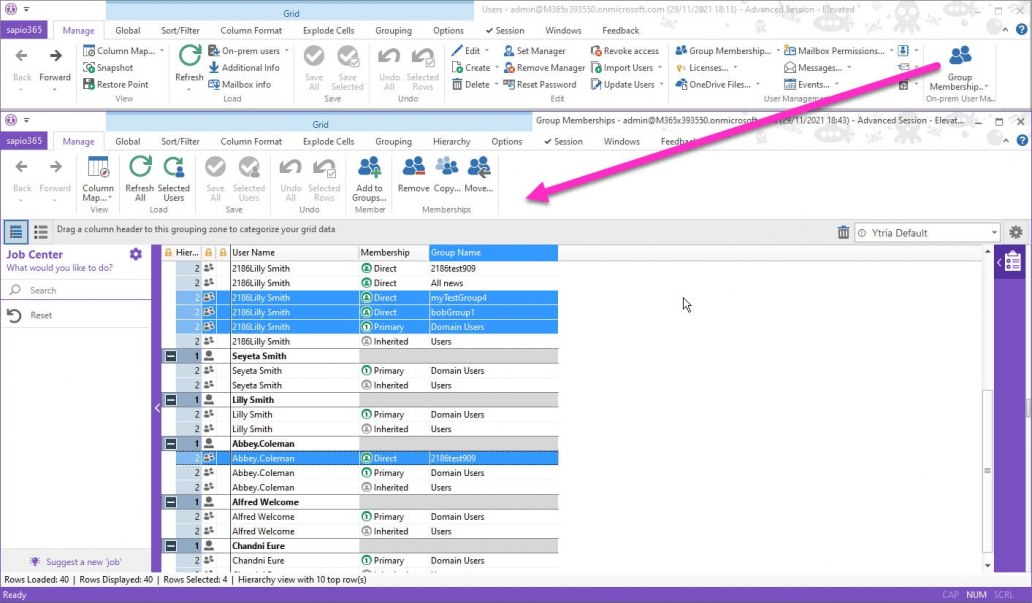The width and height of the screenshot is (1032, 603).
Task: Collapse the Abbey.Coleman group row
Action: coord(170,444)
